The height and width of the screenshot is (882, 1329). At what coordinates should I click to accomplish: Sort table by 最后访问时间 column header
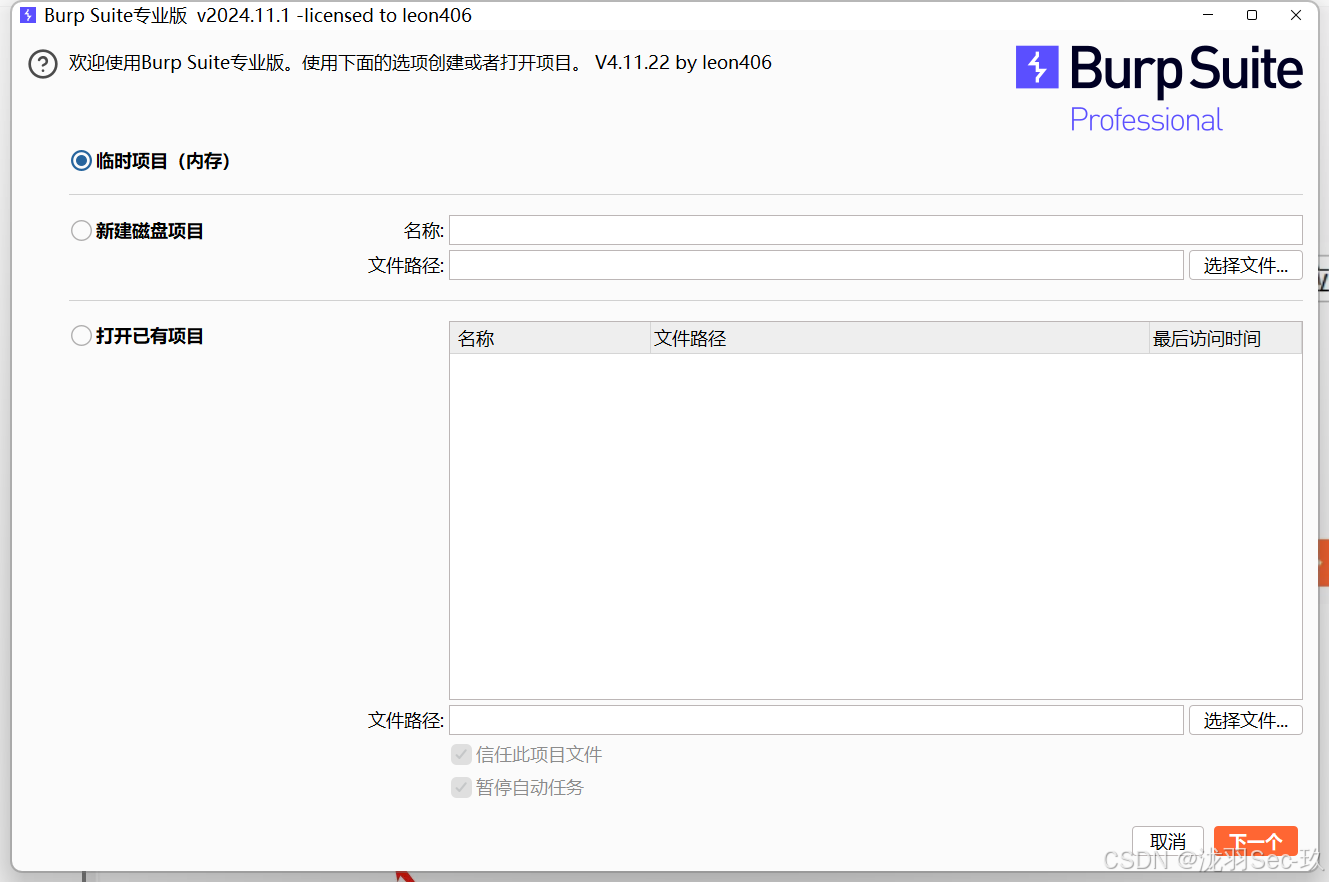tap(1225, 338)
